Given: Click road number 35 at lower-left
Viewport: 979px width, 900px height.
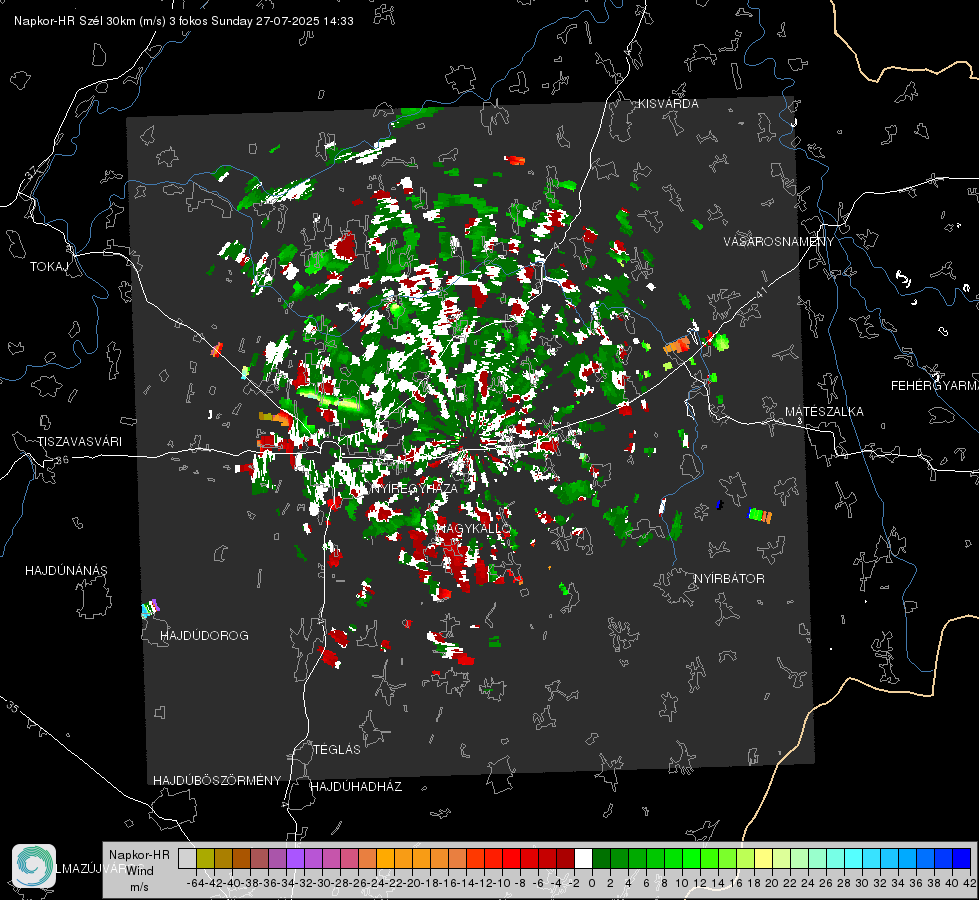Looking at the screenshot, I should tap(12, 706).
